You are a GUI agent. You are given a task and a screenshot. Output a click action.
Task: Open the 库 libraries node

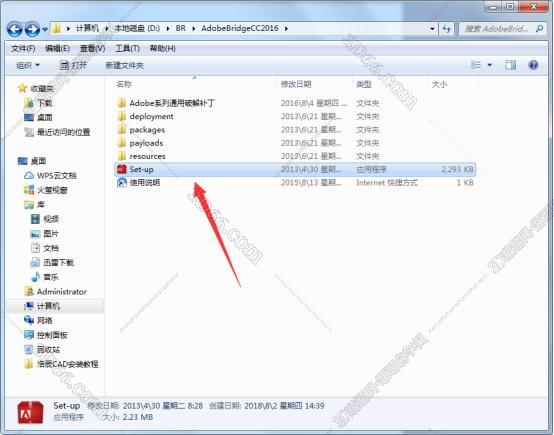pyautogui.click(x=41, y=205)
